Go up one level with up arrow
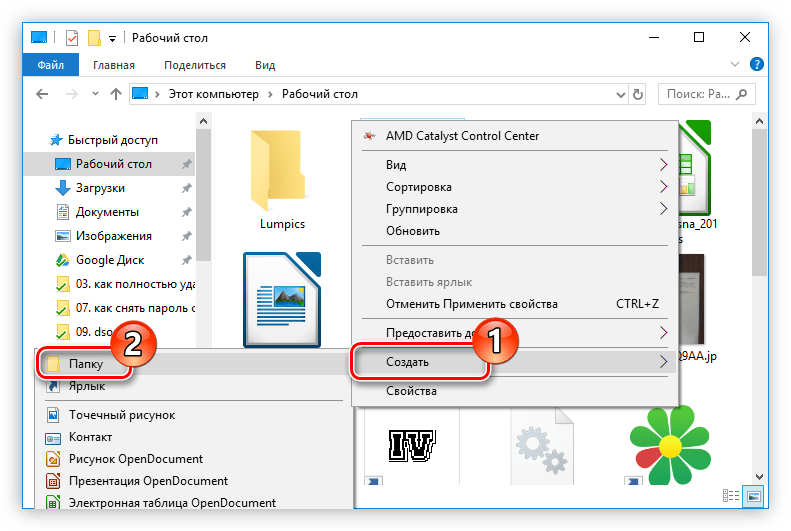This screenshot has width=791, height=531. [x=116, y=94]
